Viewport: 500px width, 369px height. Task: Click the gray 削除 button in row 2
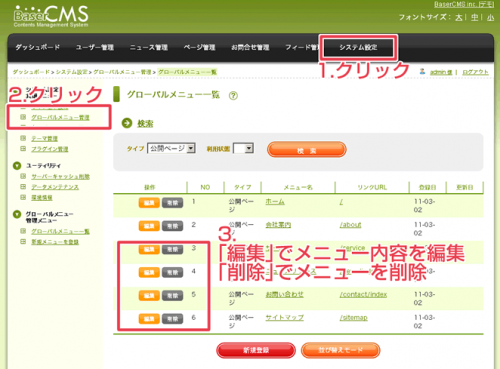click(172, 226)
